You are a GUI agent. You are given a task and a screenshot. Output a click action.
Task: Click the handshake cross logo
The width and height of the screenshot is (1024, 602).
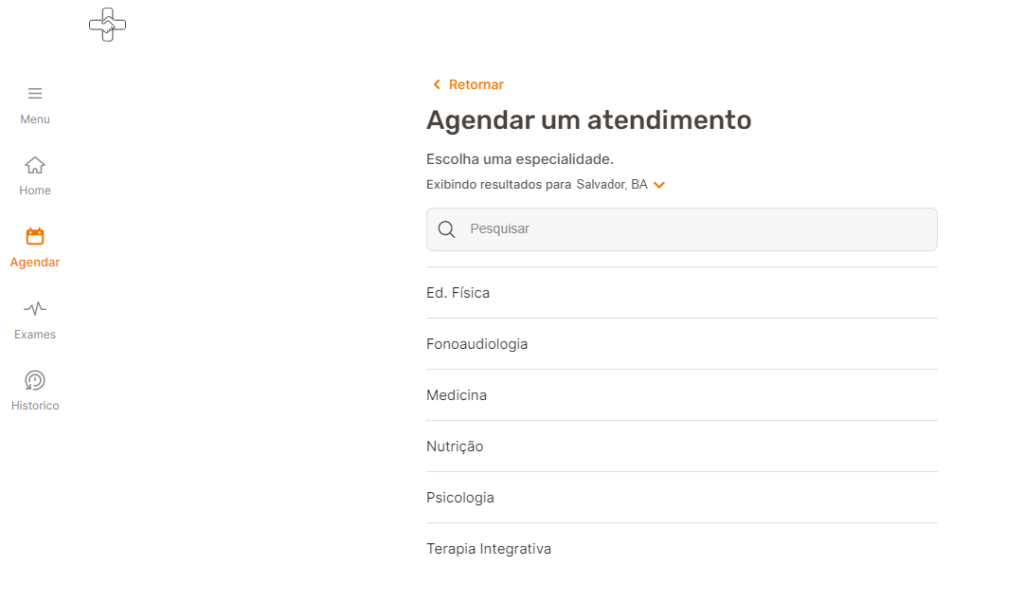click(x=108, y=25)
